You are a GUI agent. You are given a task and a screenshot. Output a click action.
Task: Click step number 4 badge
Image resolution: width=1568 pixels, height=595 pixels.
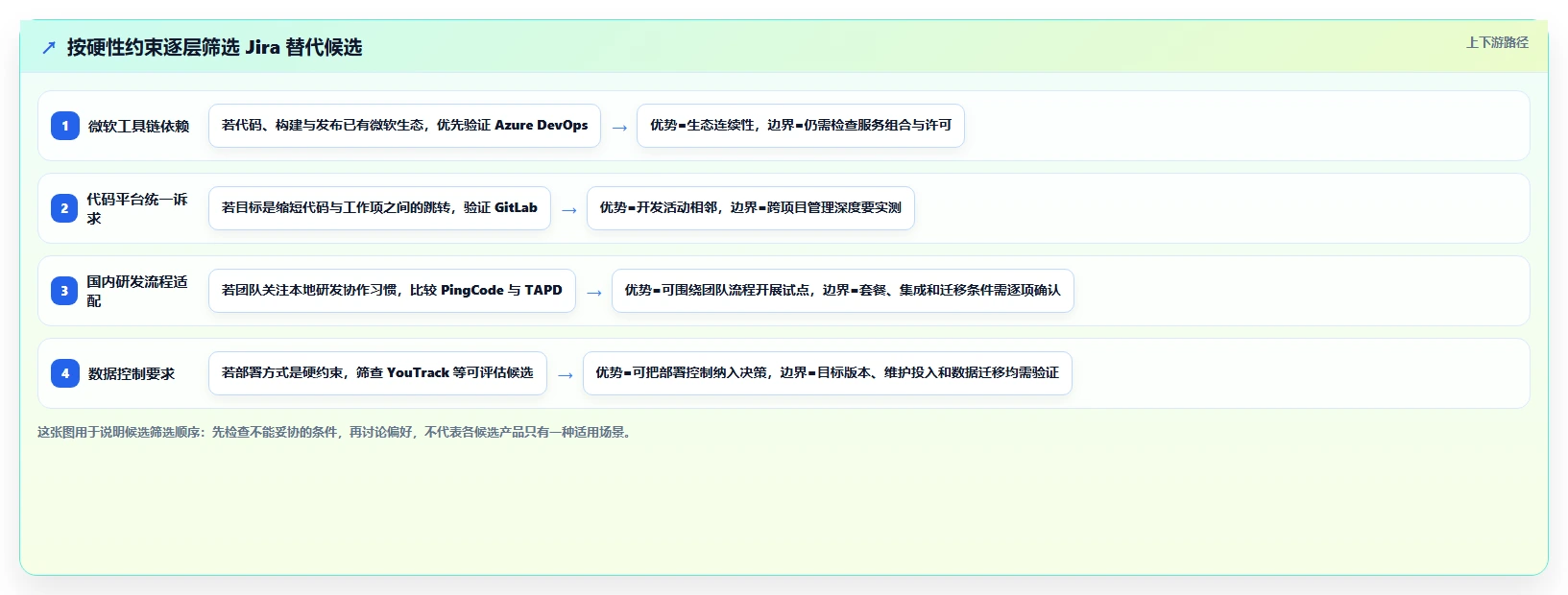(65, 373)
